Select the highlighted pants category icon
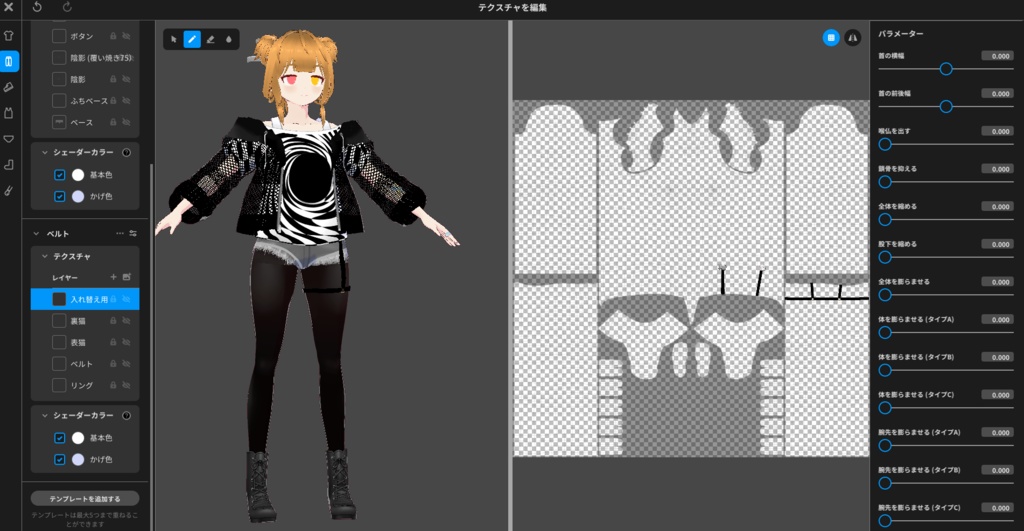The height and width of the screenshot is (531, 1024). point(8,61)
